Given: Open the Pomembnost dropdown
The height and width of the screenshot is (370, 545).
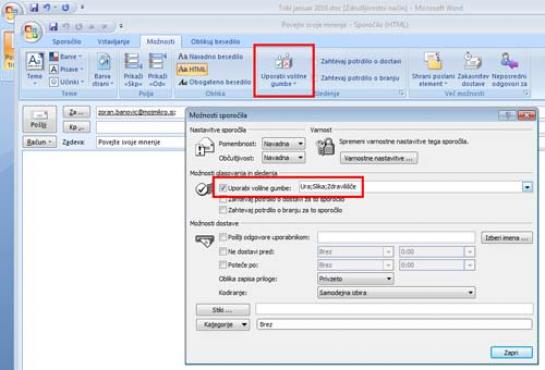Looking at the screenshot, I should tap(284, 143).
